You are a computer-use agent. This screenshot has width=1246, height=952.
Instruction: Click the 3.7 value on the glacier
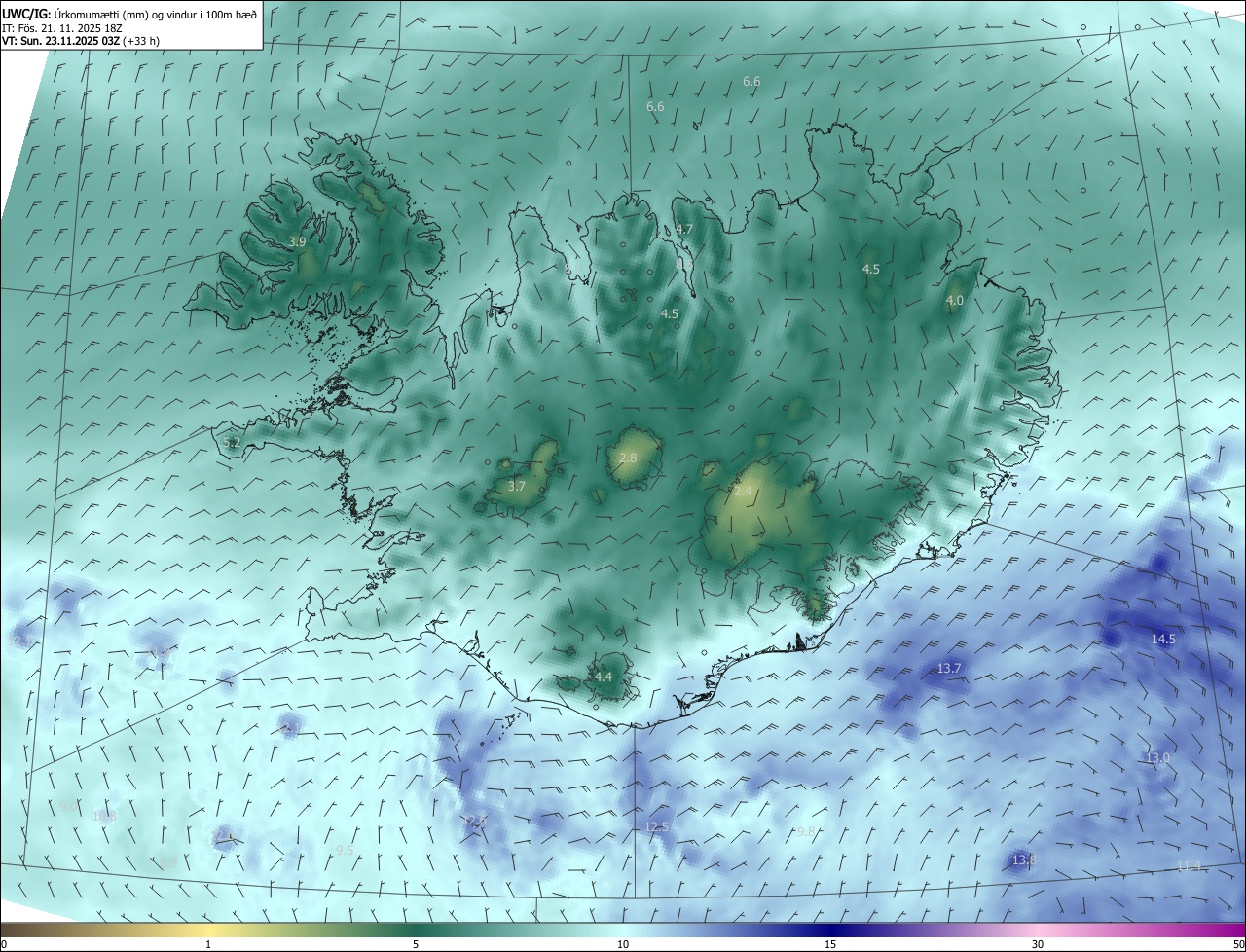(517, 487)
